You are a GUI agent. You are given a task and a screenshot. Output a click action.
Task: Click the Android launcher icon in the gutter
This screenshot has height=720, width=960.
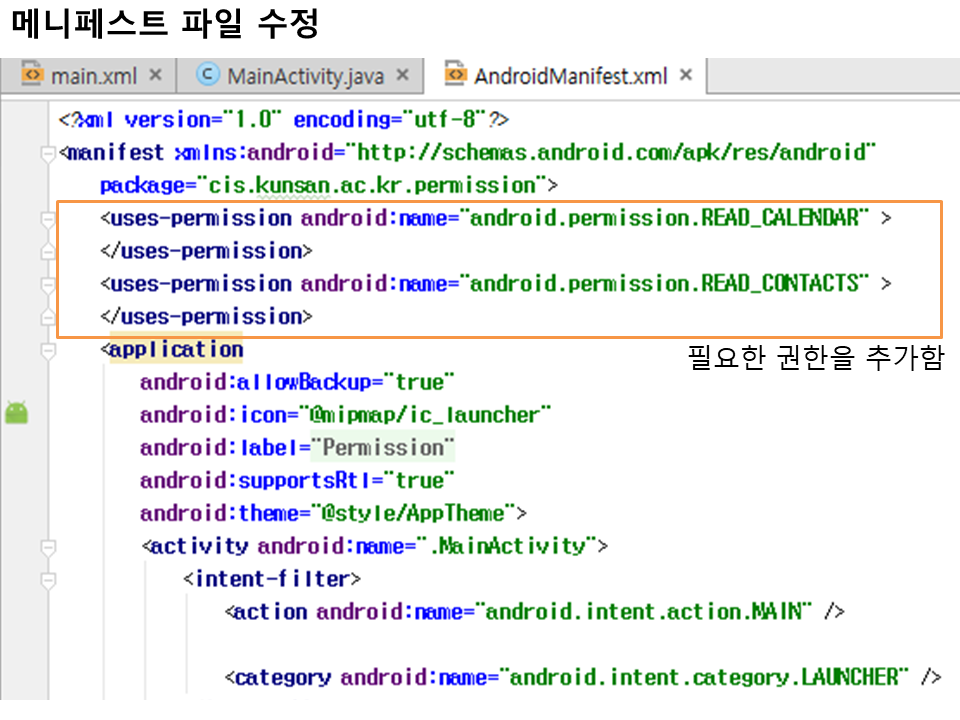click(16, 412)
